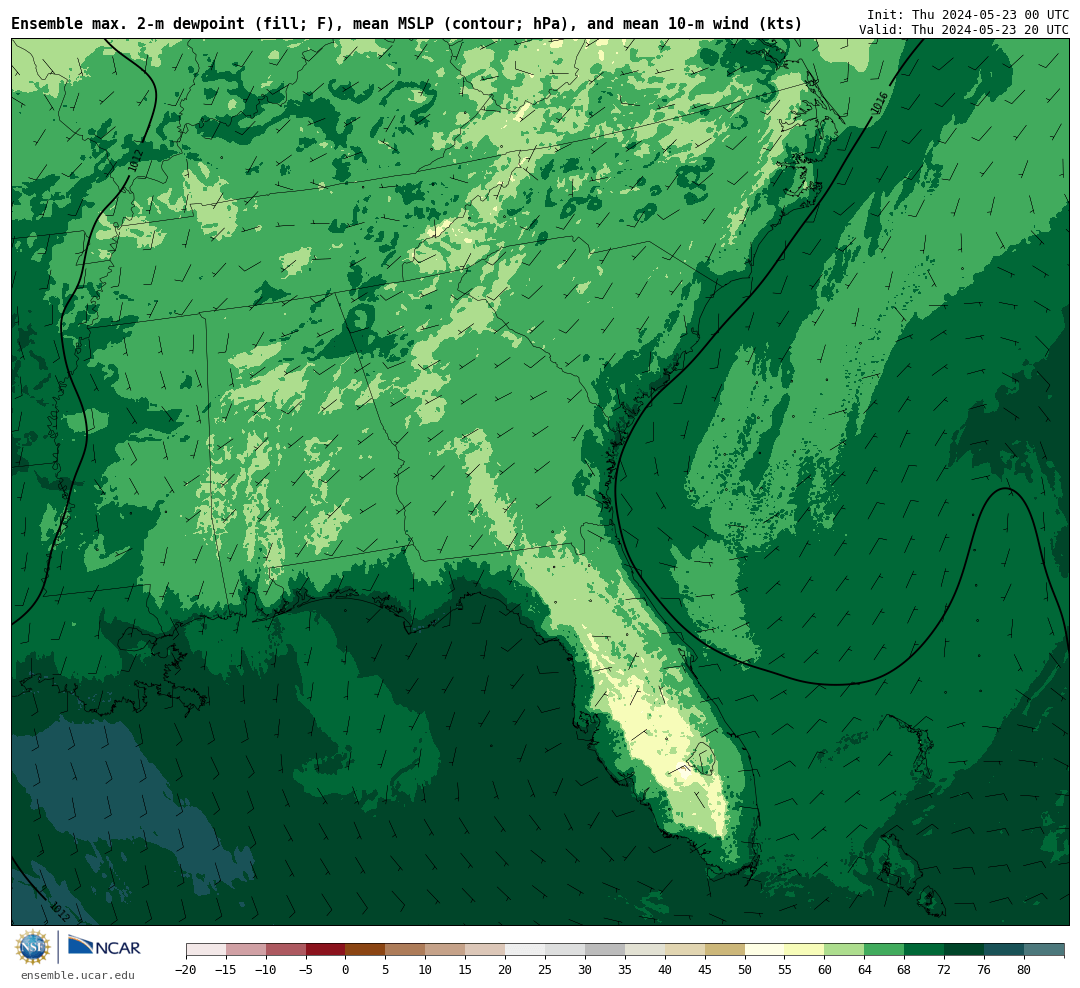The image size is (1080, 988).
Task: Pick the colorbar swatch between 10 and 15
Action: pyautogui.click(x=445, y=950)
